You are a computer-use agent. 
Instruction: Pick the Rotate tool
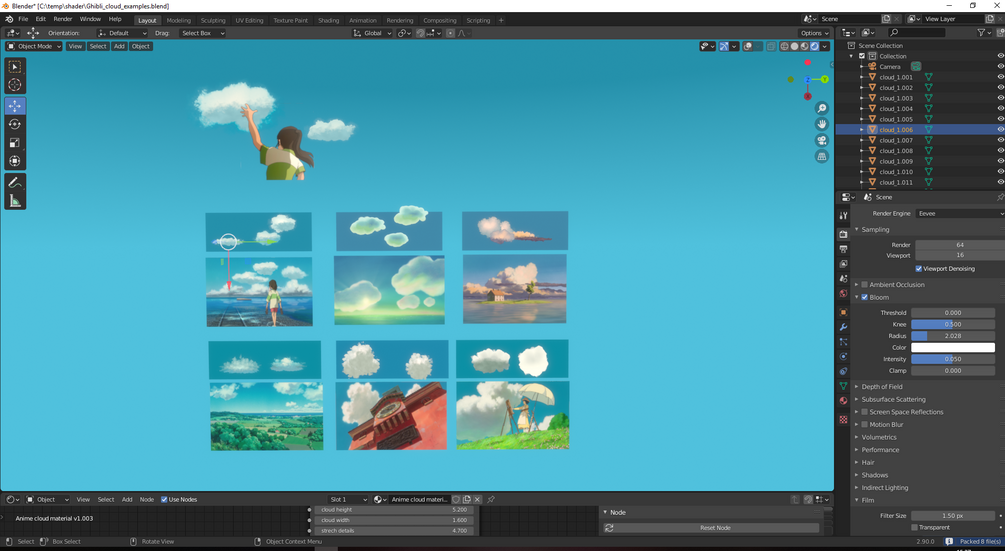pyautogui.click(x=15, y=124)
